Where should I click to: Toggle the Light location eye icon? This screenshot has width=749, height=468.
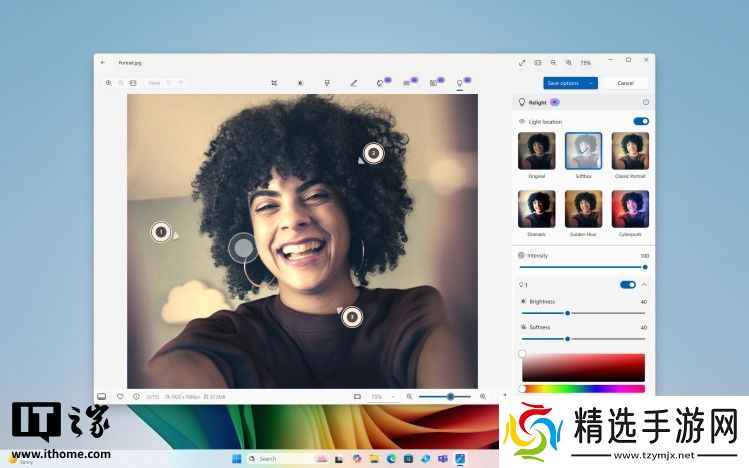pyautogui.click(x=522, y=121)
